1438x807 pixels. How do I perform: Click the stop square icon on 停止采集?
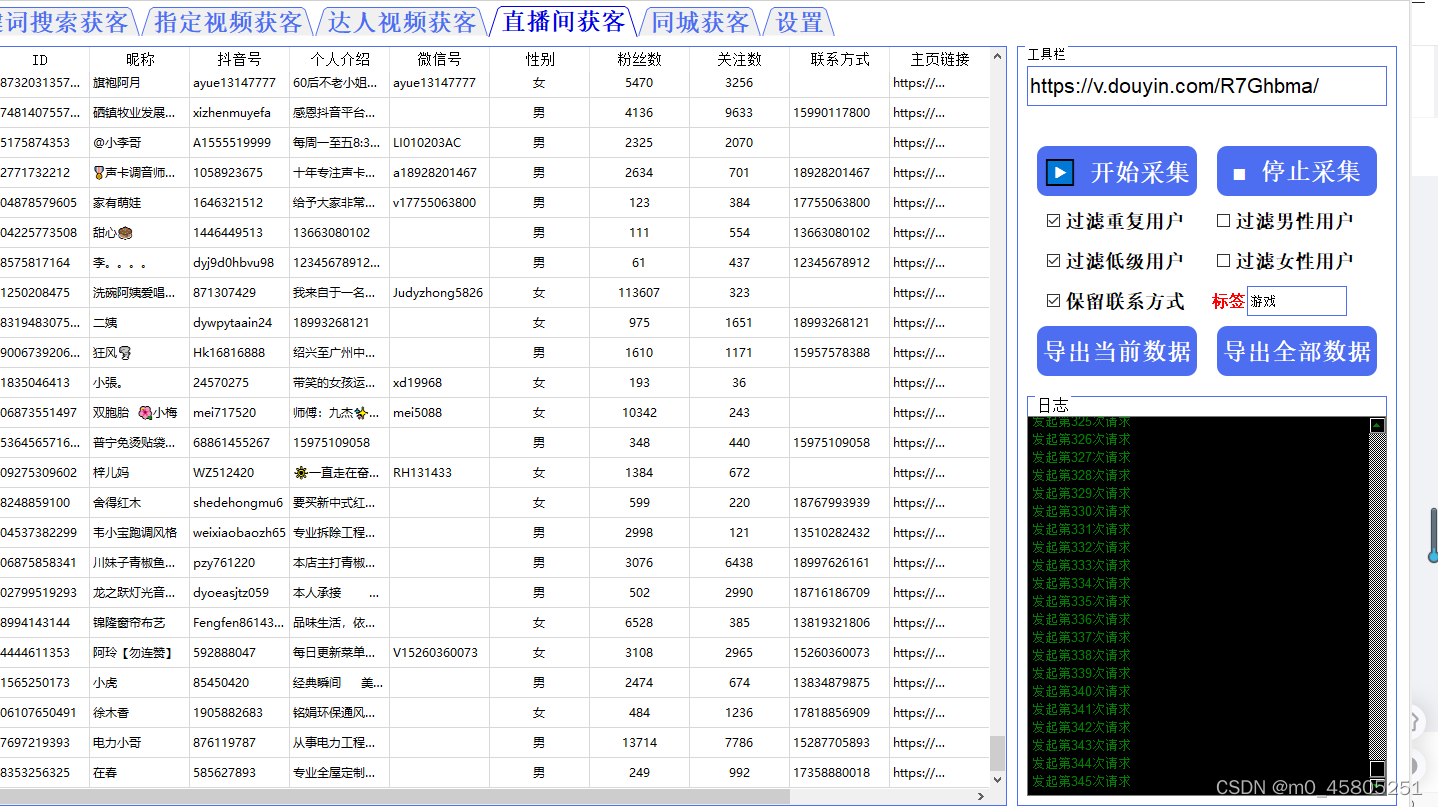tap(1239, 174)
